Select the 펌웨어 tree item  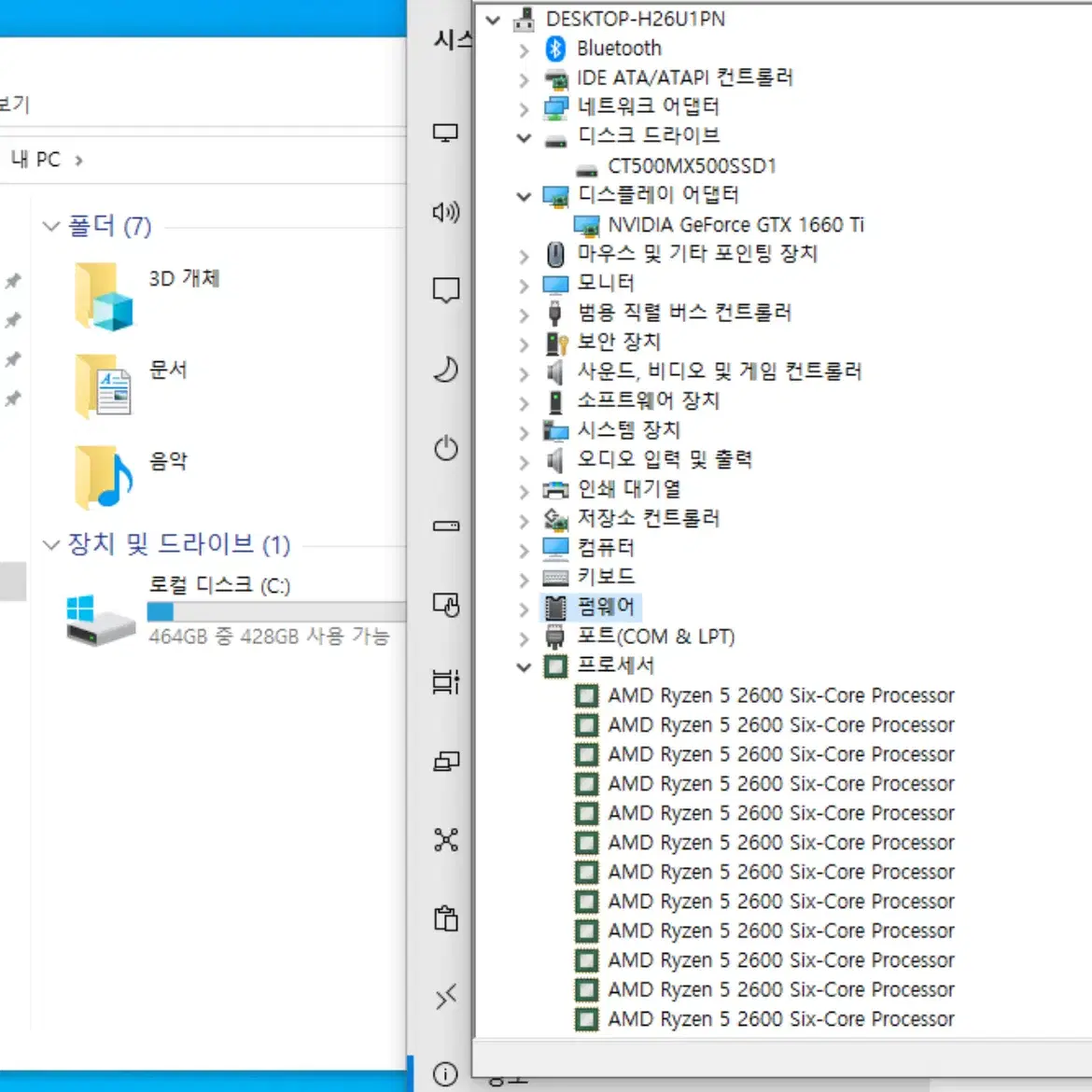(605, 608)
